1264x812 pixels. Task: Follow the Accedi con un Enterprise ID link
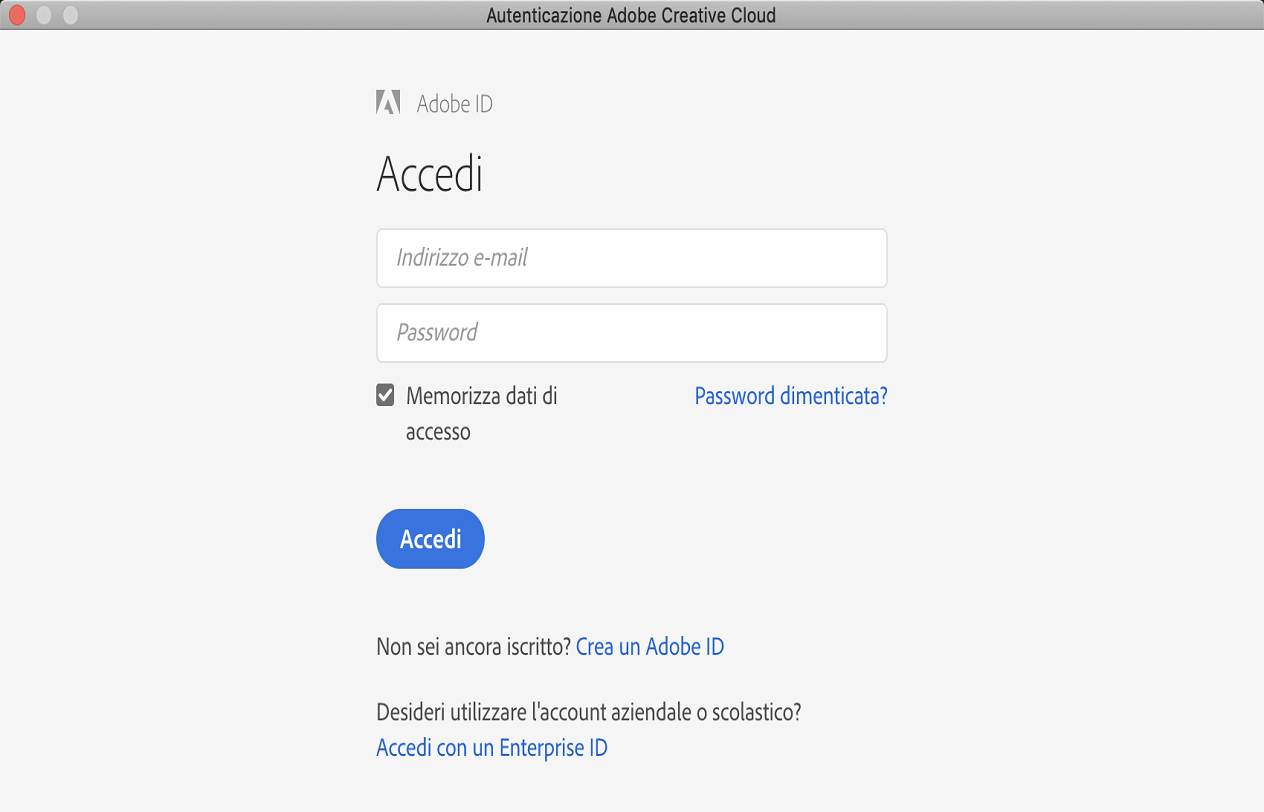(492, 748)
